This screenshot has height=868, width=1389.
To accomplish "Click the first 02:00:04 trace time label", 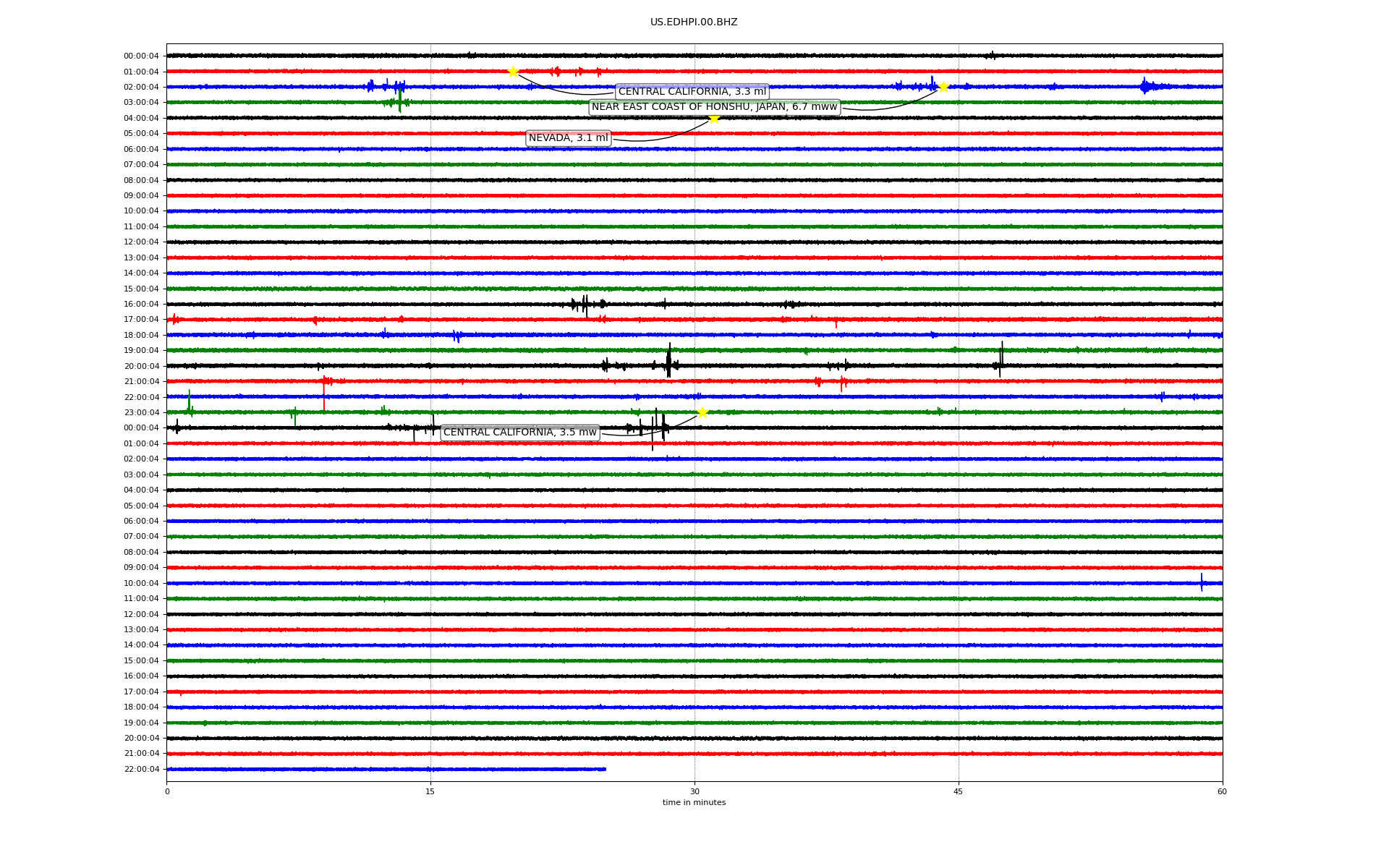I will [141, 88].
